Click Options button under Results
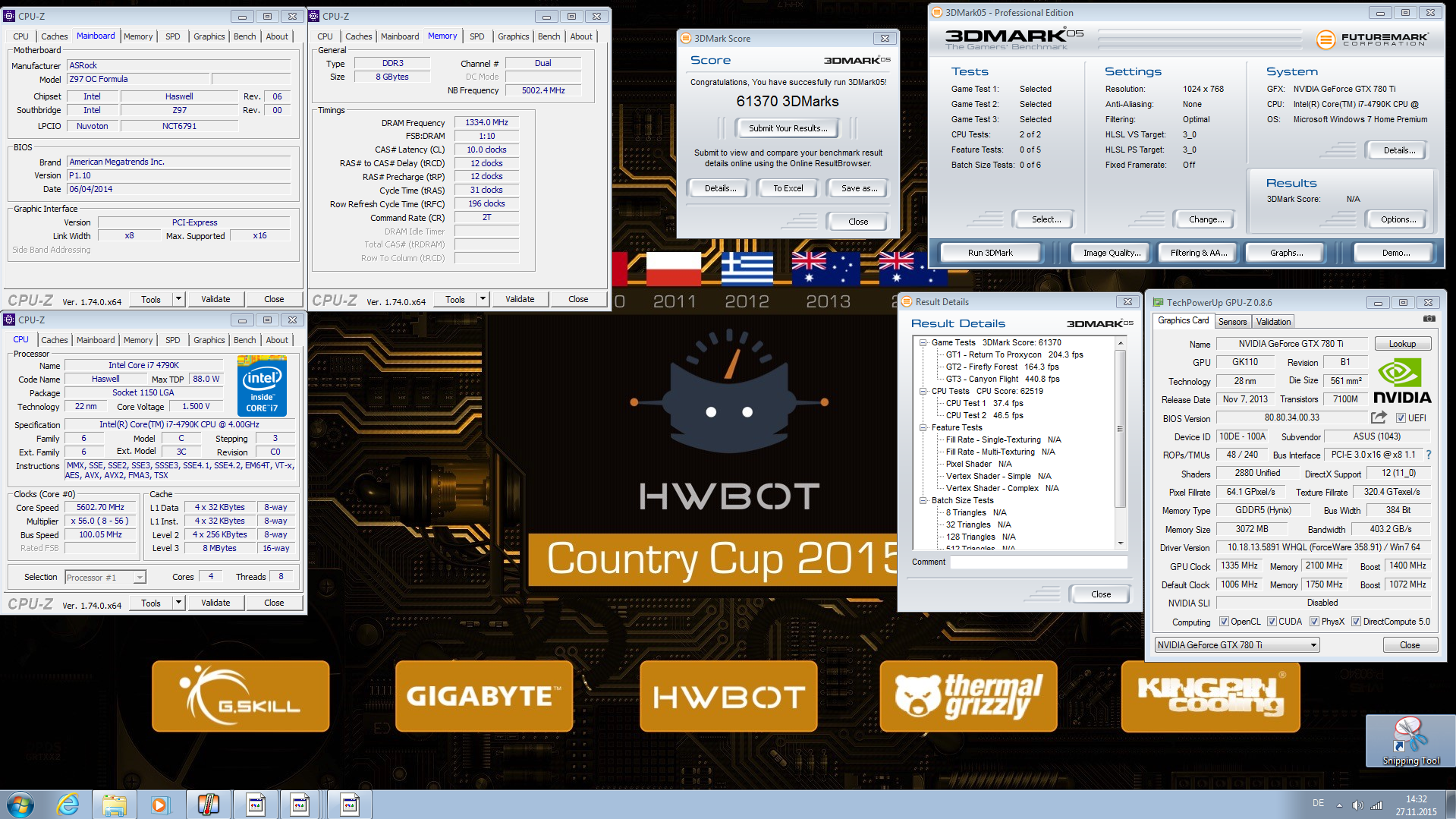This screenshot has width=1456, height=819. [x=1398, y=219]
